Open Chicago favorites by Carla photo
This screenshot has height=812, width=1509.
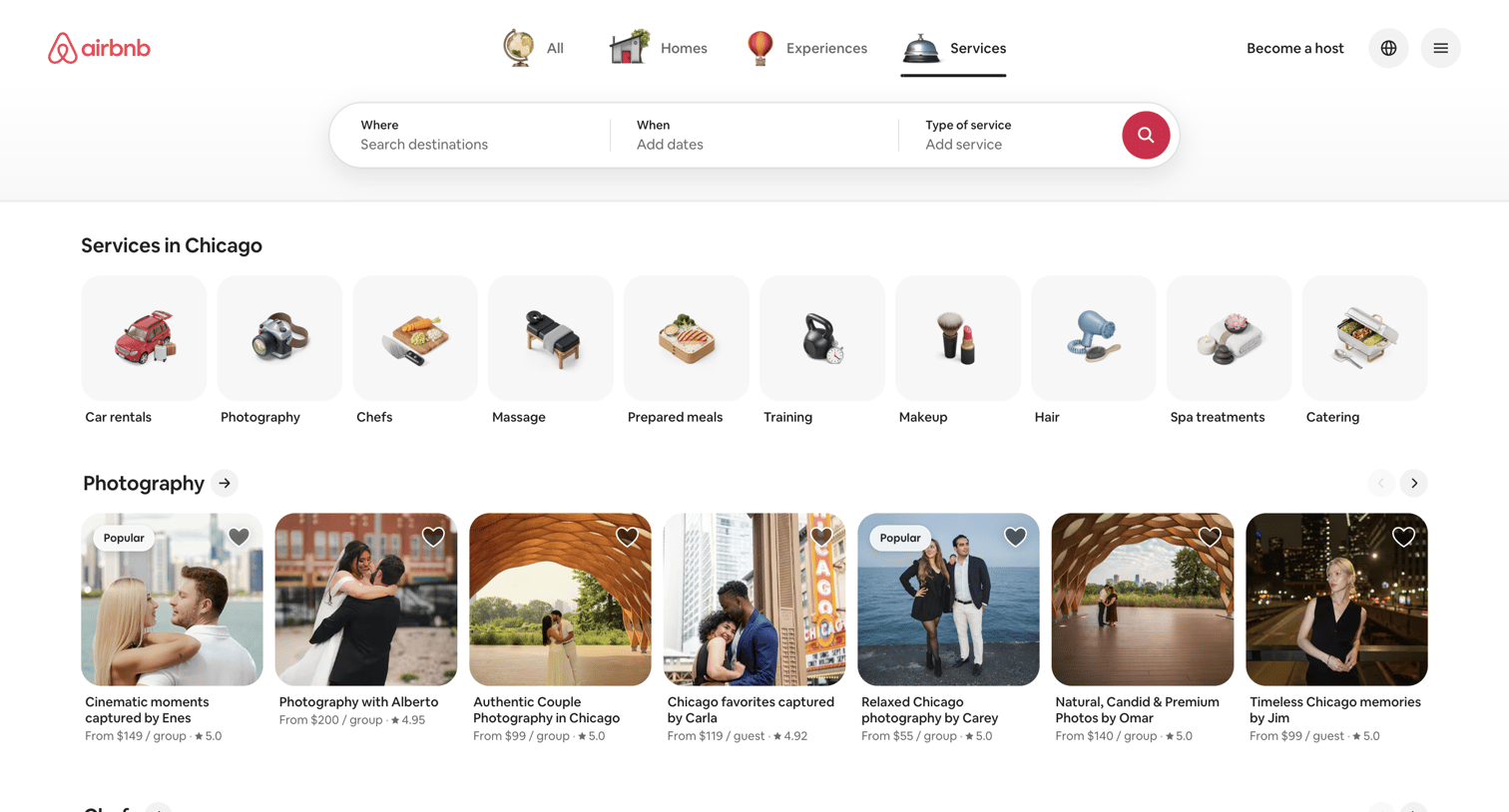tap(754, 600)
